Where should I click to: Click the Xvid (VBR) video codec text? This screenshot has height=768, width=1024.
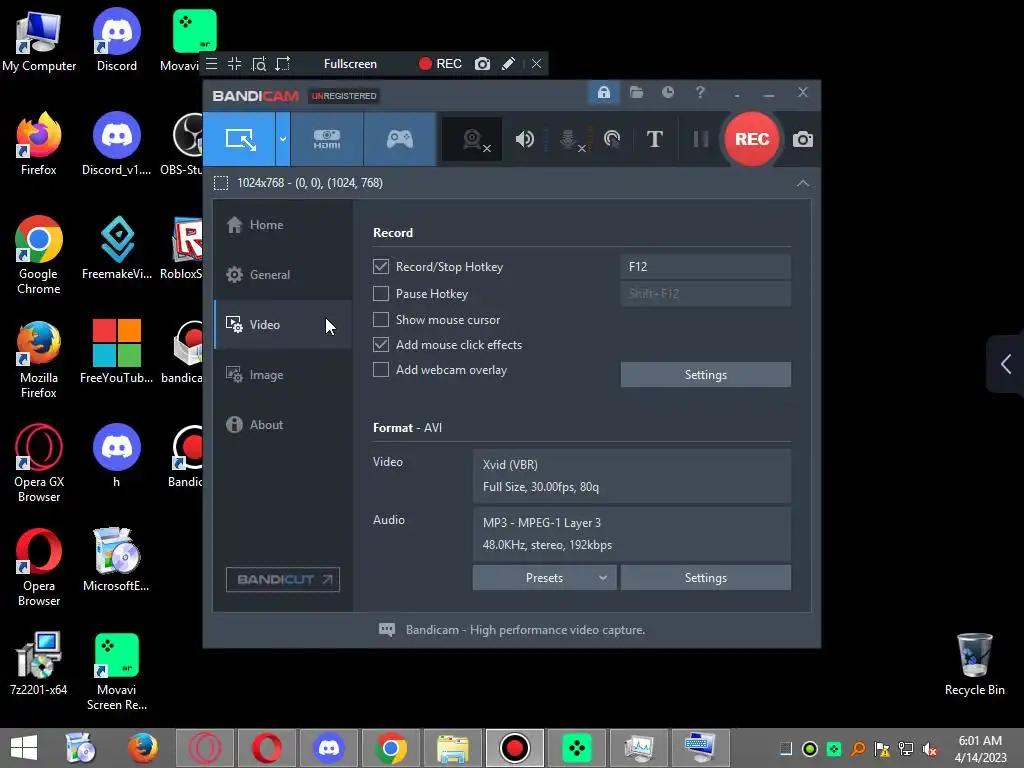pos(510,465)
